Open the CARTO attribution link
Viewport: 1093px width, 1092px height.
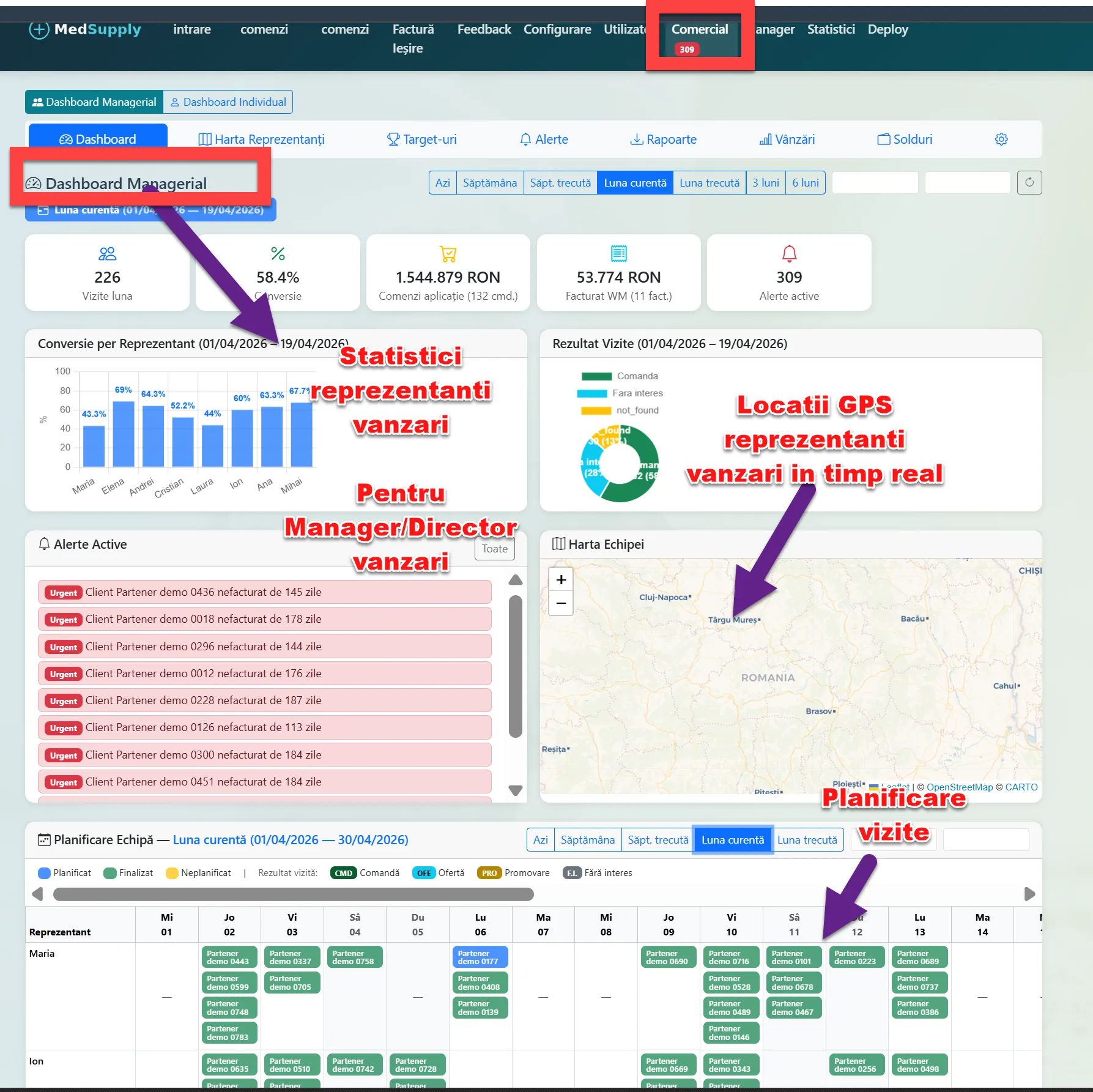1021,787
